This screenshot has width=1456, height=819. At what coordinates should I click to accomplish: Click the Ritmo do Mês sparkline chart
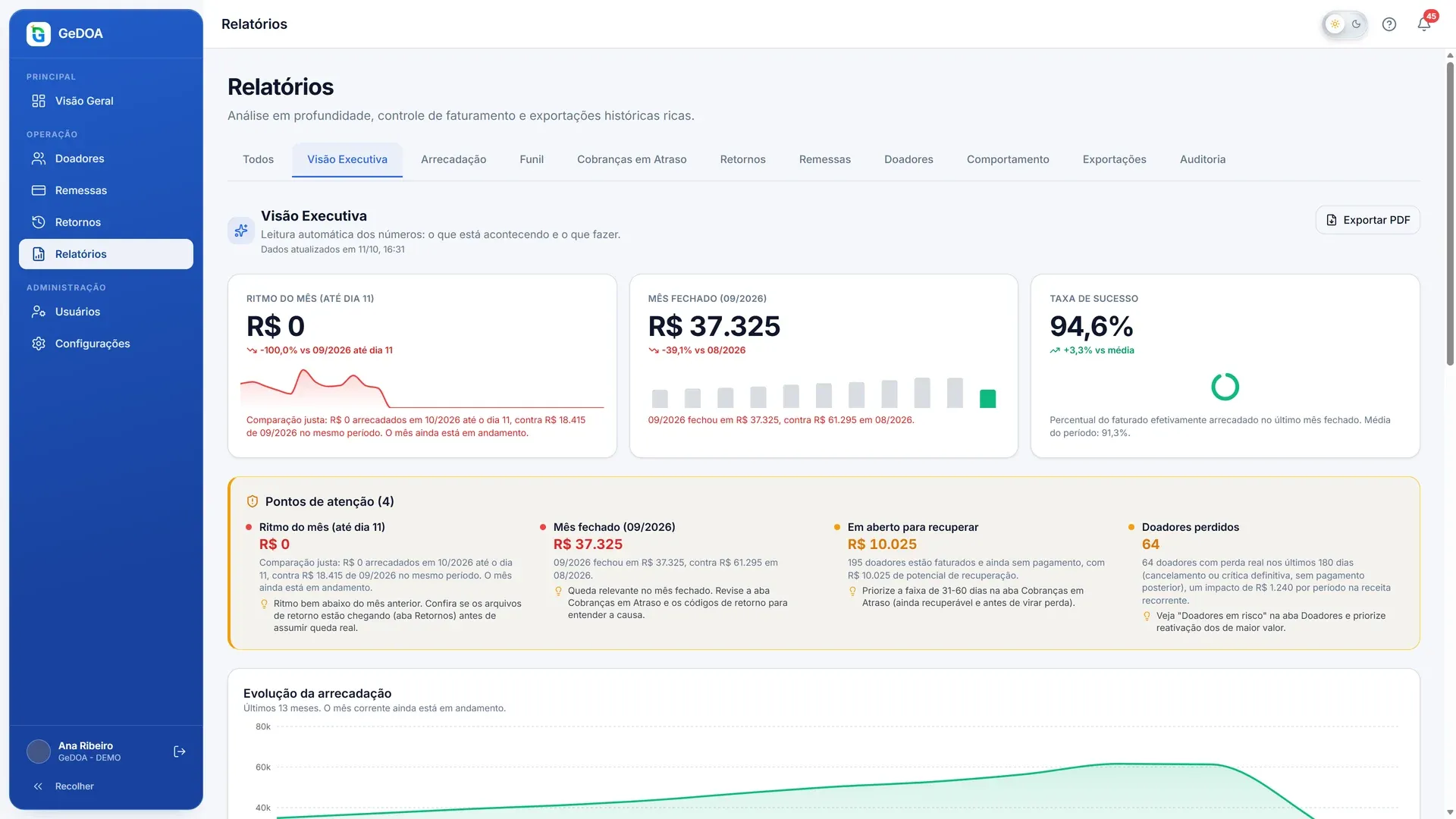[x=422, y=388]
